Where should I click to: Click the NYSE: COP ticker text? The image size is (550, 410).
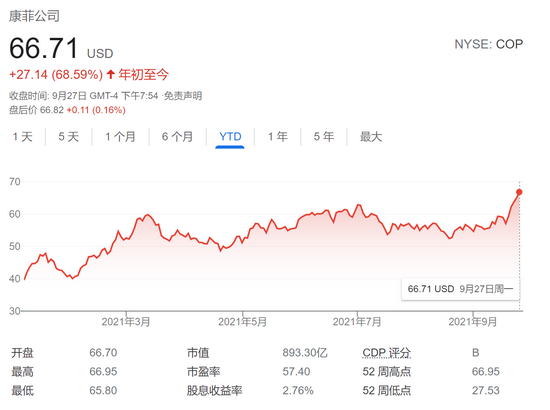pyautogui.click(x=489, y=44)
